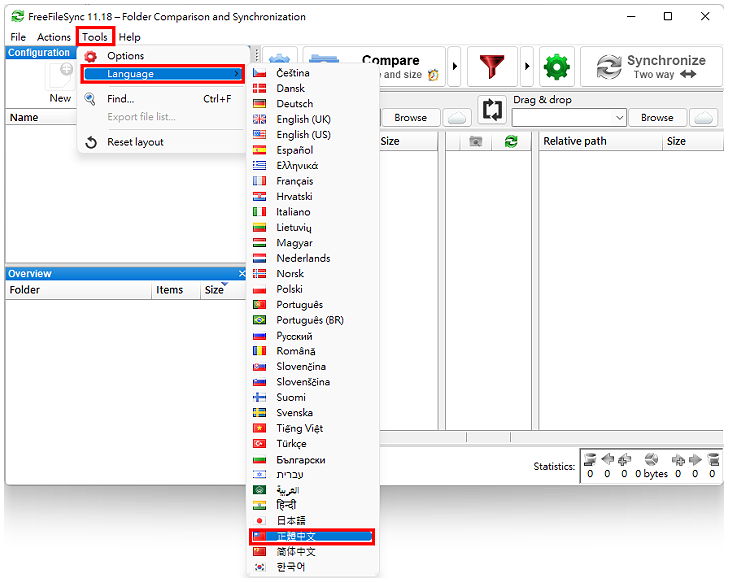Click the category camera column icon

point(475,141)
